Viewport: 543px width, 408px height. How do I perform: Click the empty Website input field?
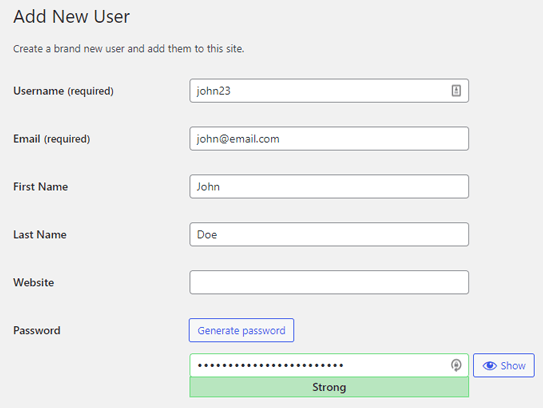[329, 282]
